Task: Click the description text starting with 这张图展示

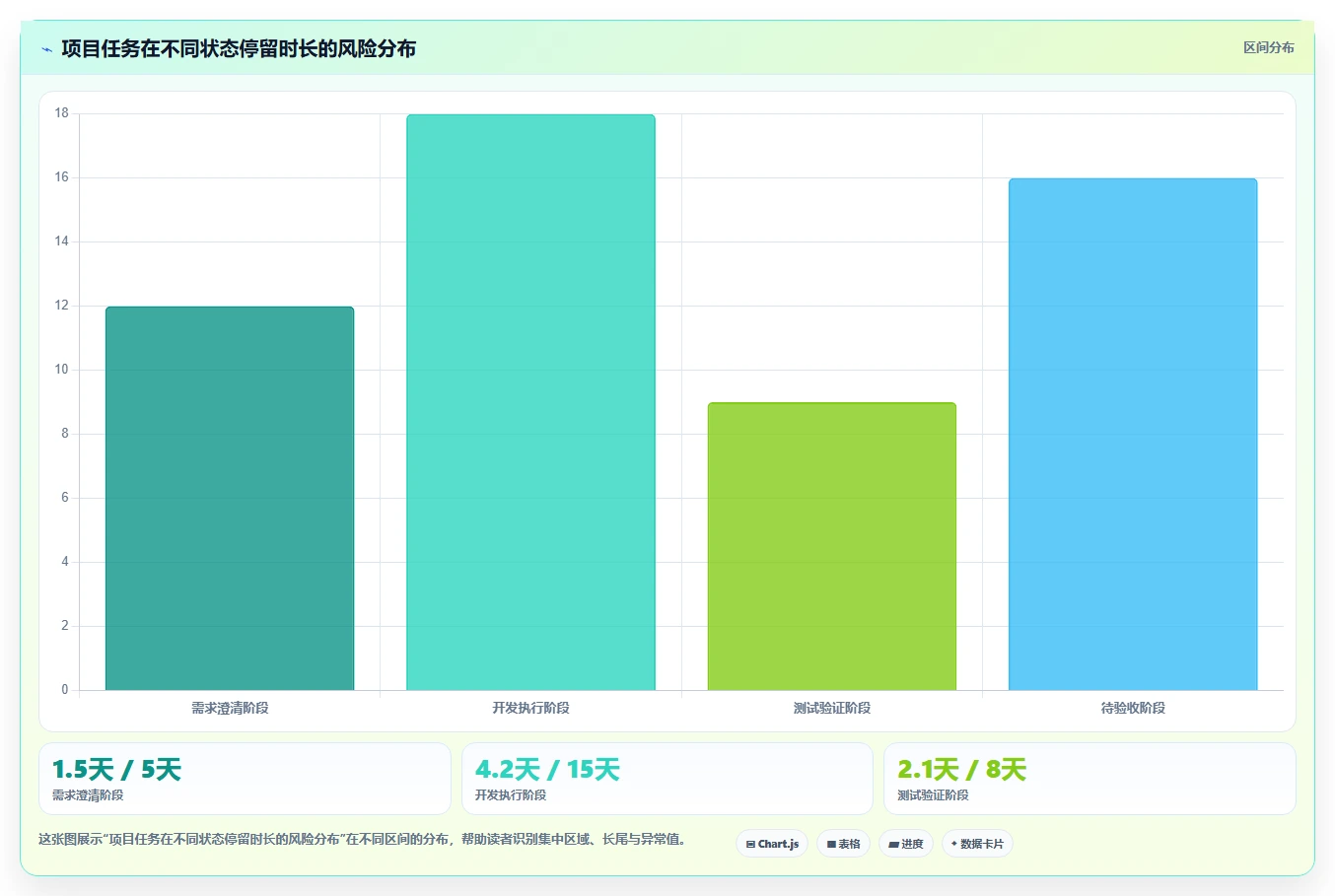Action: [362, 840]
